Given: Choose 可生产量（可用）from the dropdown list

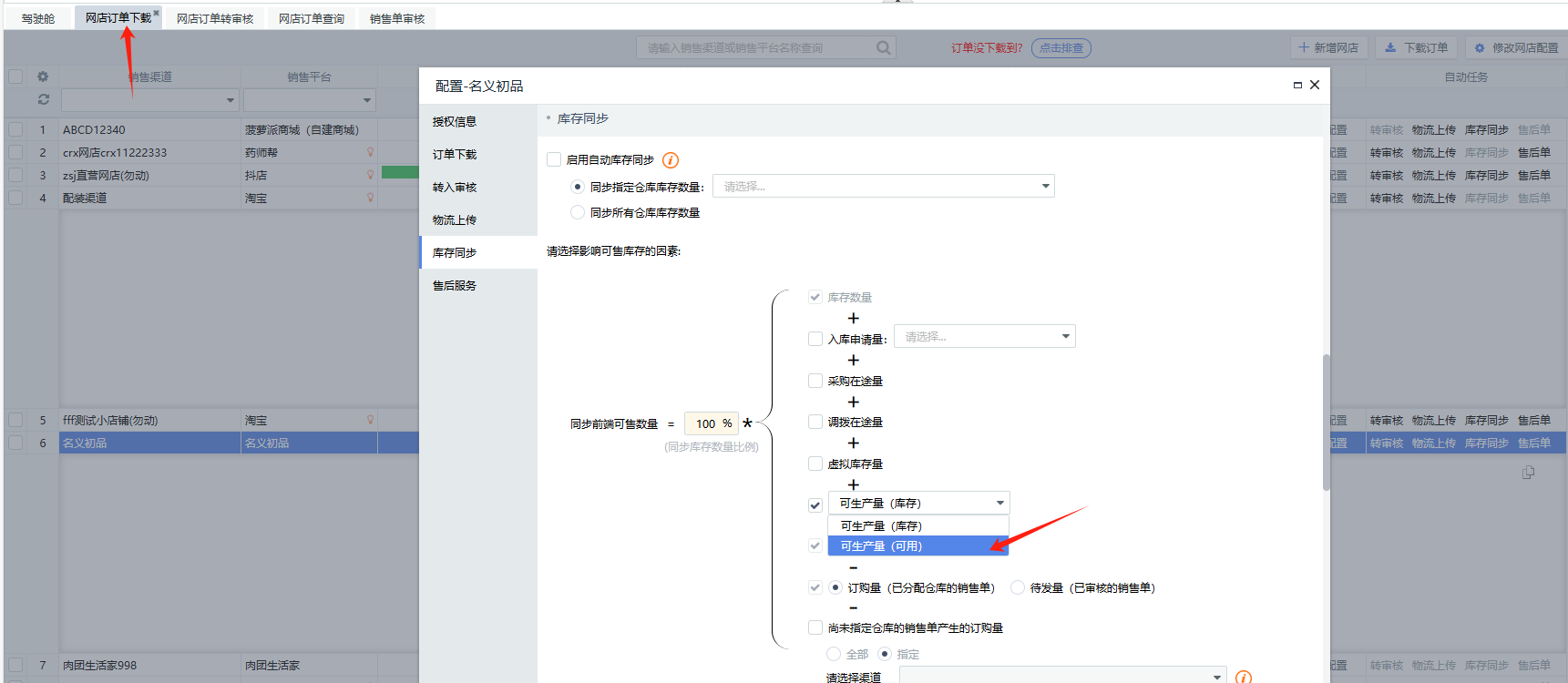Looking at the screenshot, I should (x=917, y=545).
